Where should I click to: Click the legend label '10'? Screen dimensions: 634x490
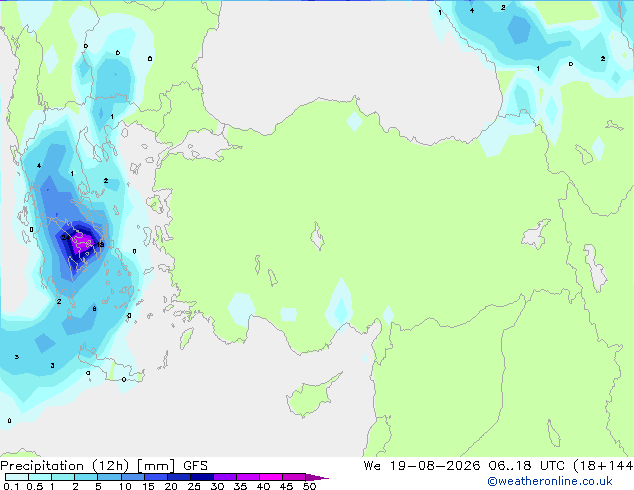point(125,486)
